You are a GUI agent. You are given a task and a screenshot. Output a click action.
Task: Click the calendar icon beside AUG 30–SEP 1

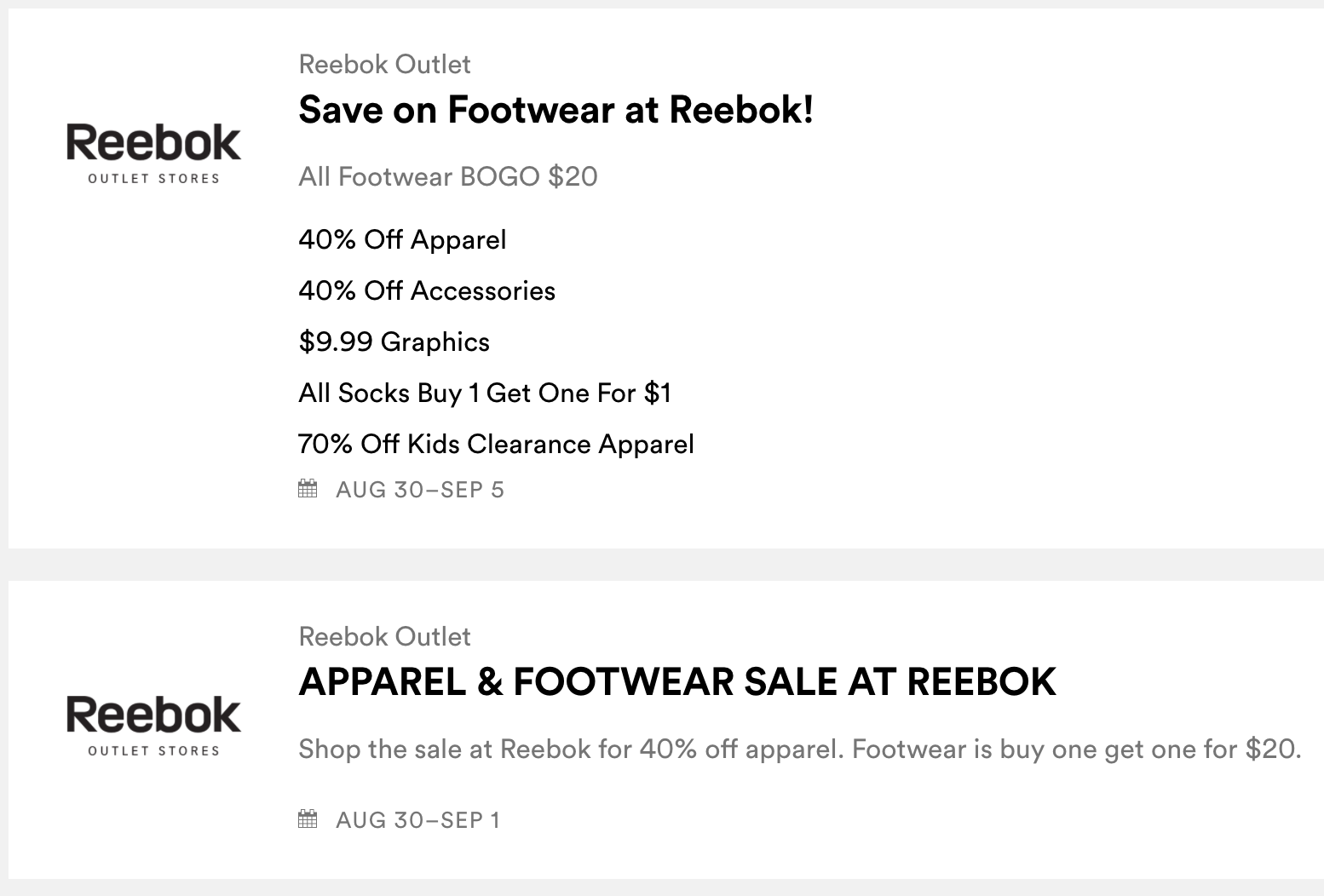point(308,819)
